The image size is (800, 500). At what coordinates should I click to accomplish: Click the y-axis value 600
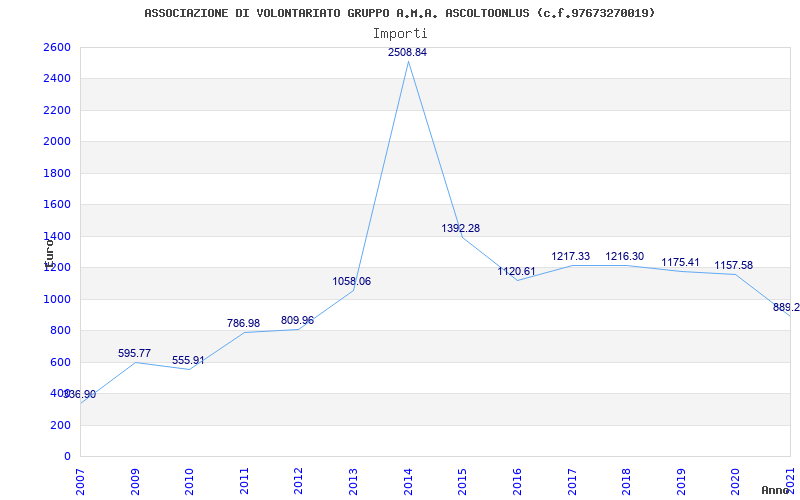tap(61, 362)
